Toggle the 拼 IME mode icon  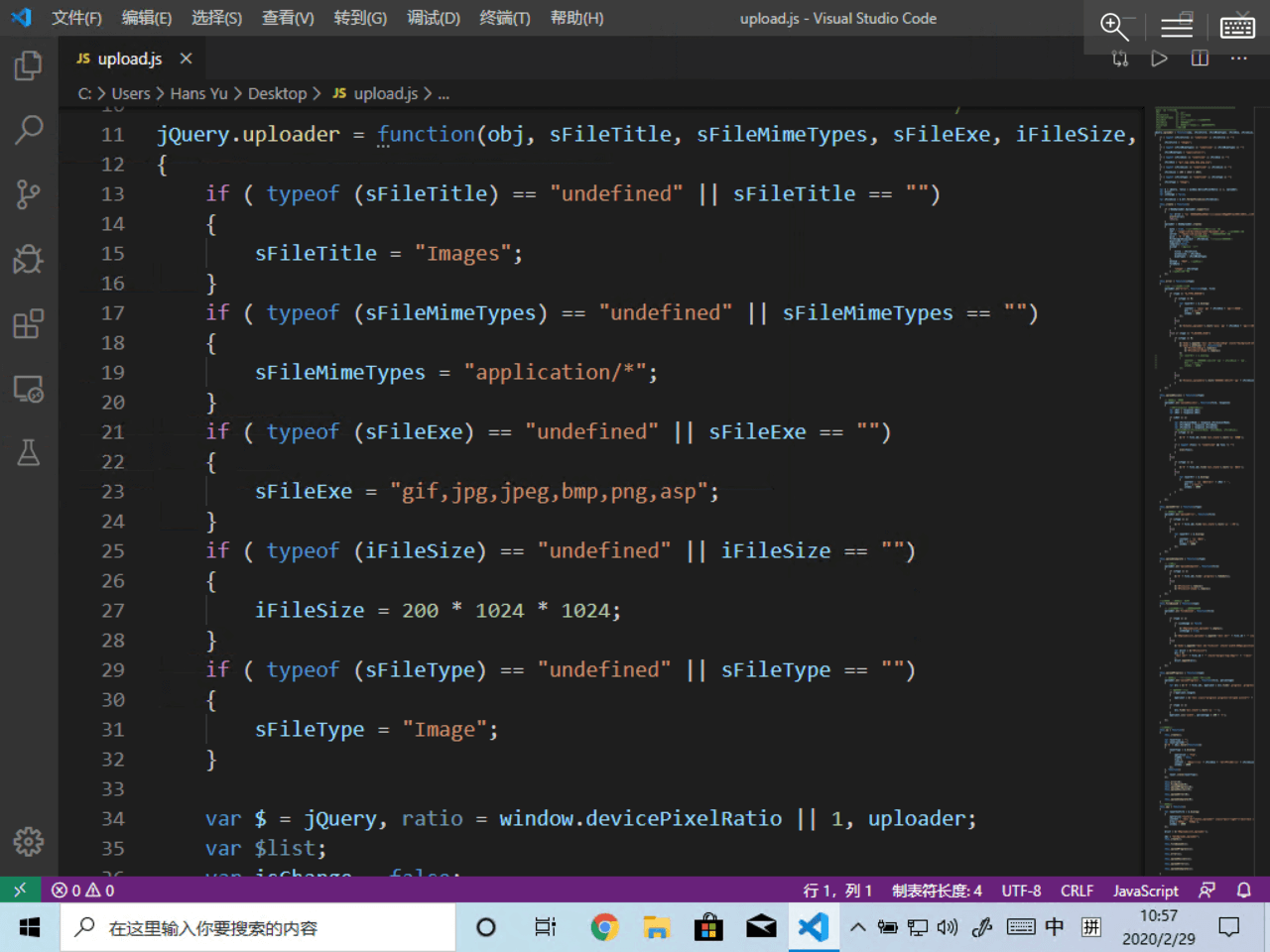(x=1091, y=926)
